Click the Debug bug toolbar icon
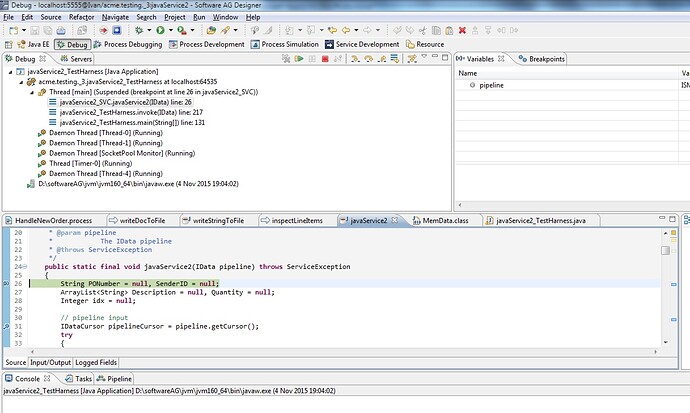Image resolution: width=690 pixels, height=413 pixels. [x=139, y=30]
